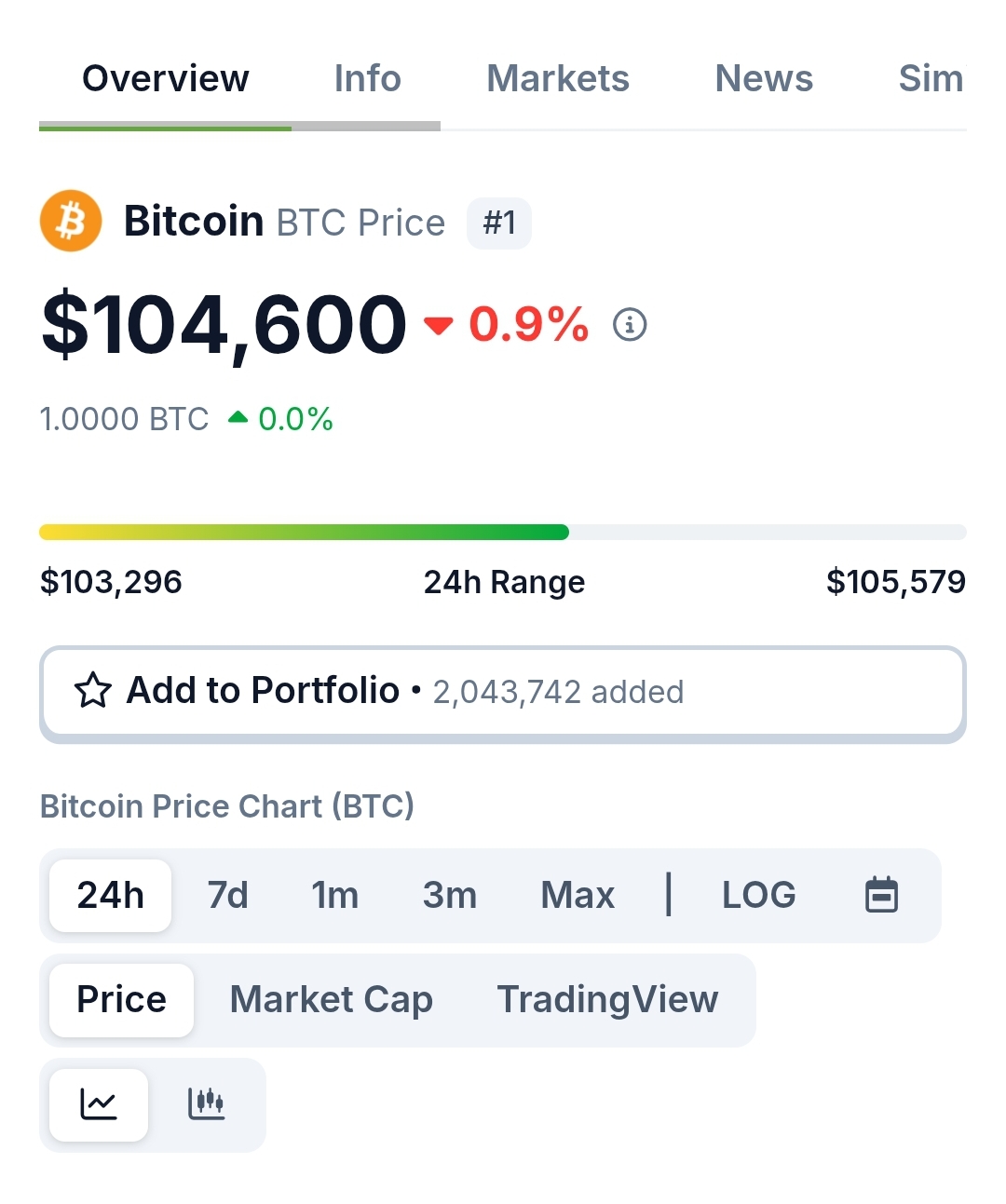
Task: Choose the 3m chart timeframe
Action: click(450, 895)
